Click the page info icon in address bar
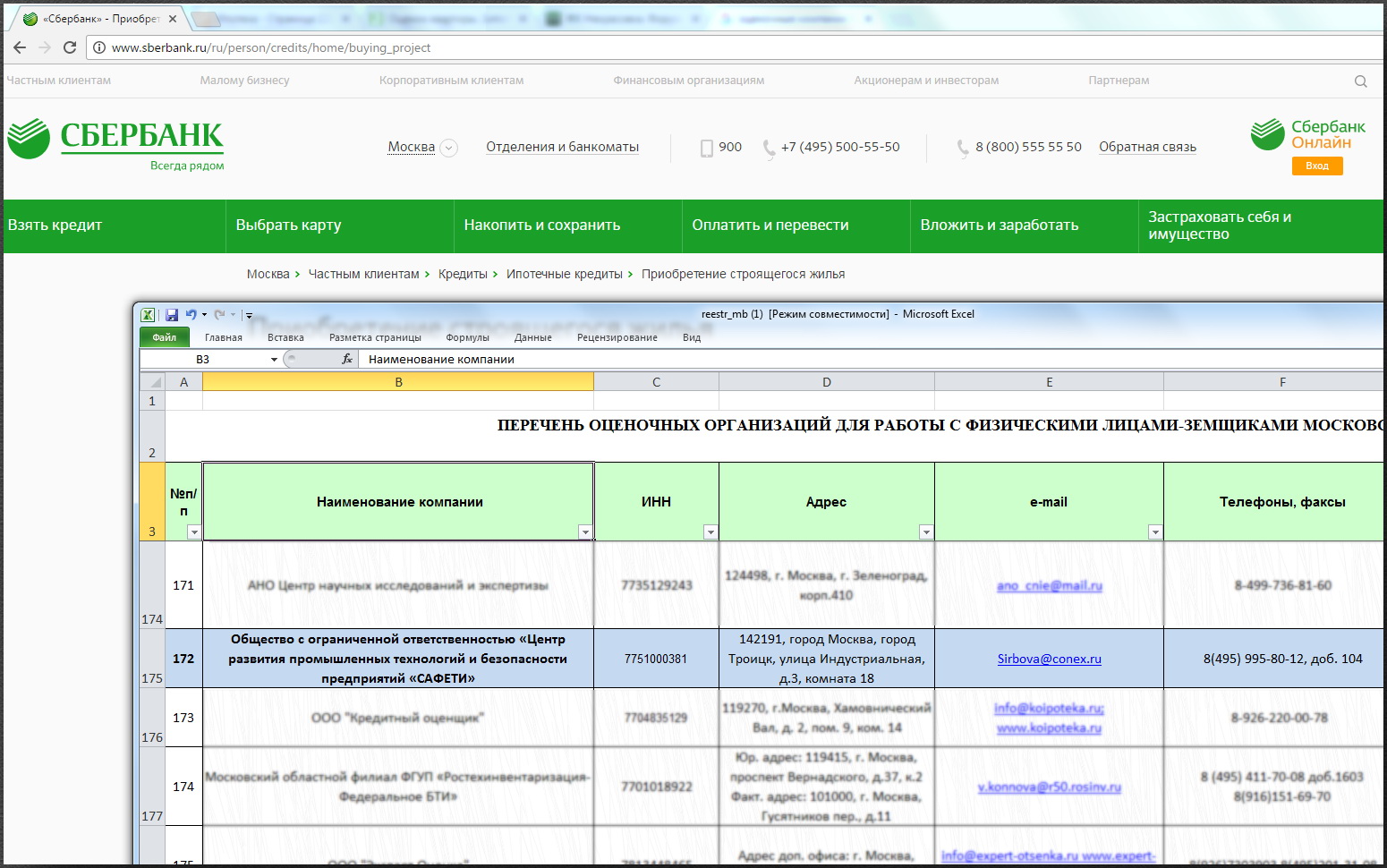 [99, 47]
